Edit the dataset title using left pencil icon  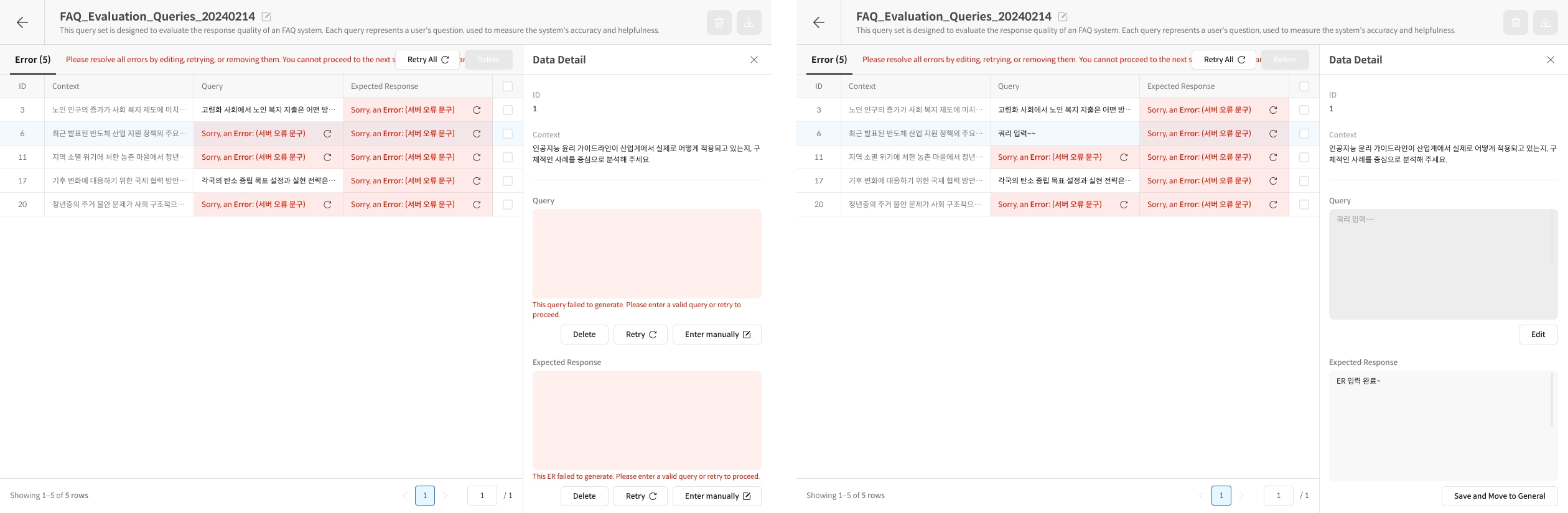pos(266,17)
